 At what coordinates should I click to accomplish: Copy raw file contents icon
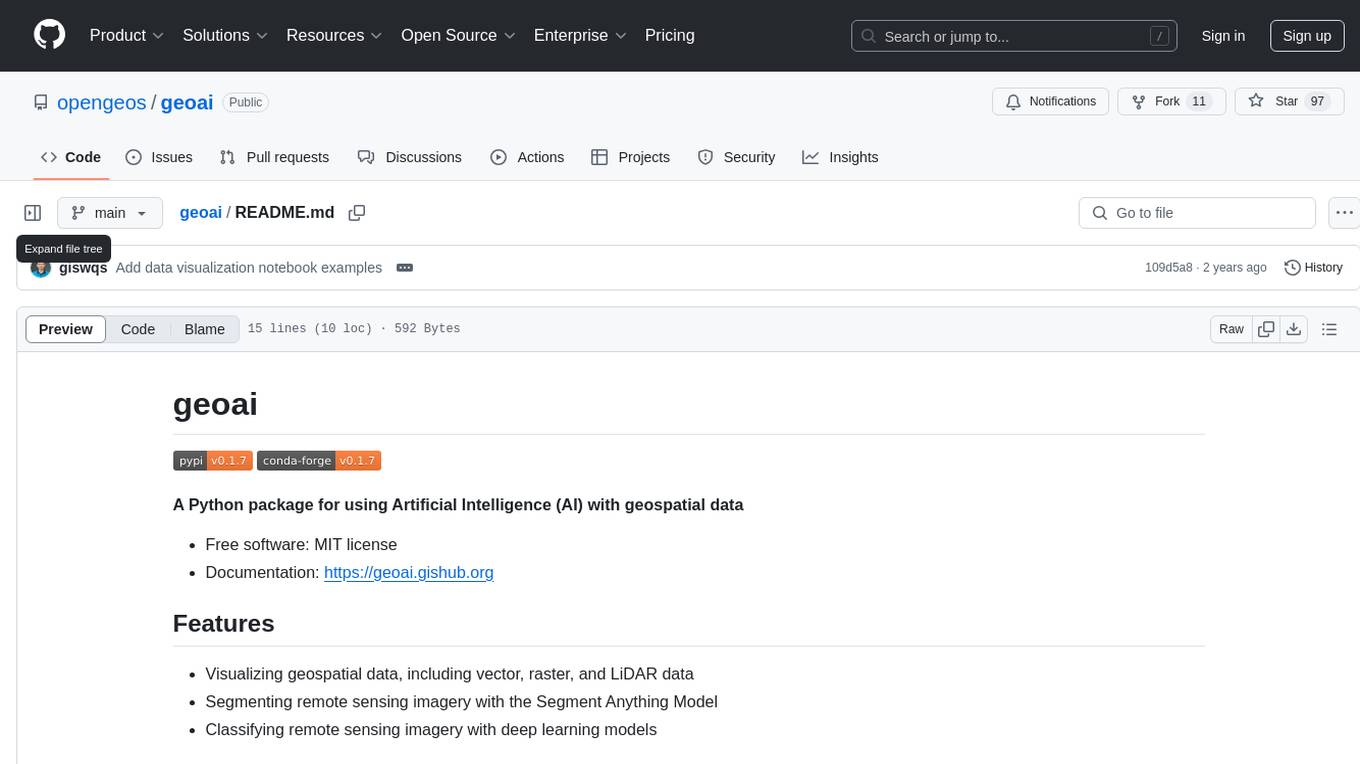(1267, 329)
